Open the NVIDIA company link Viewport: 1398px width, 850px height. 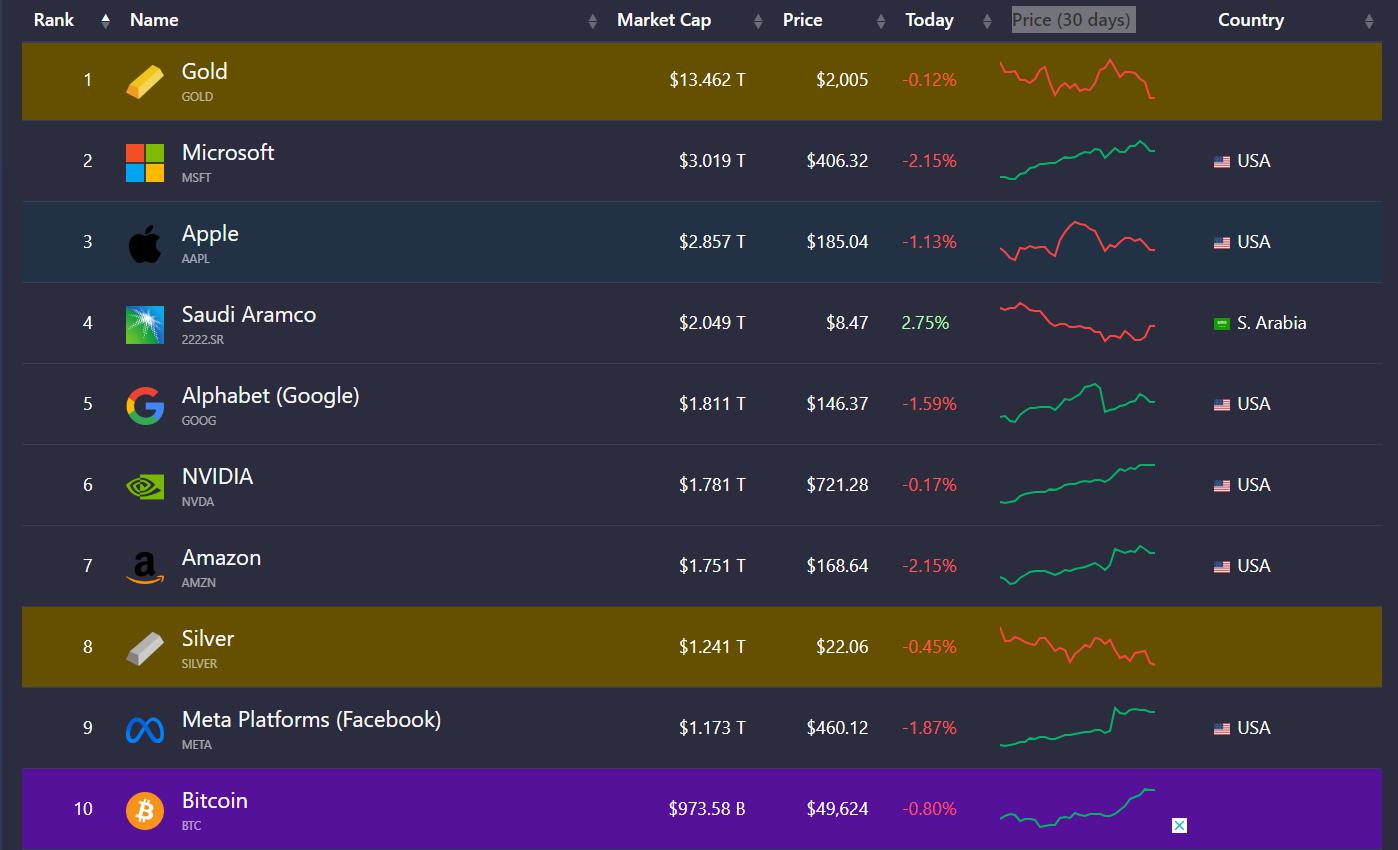pos(217,477)
